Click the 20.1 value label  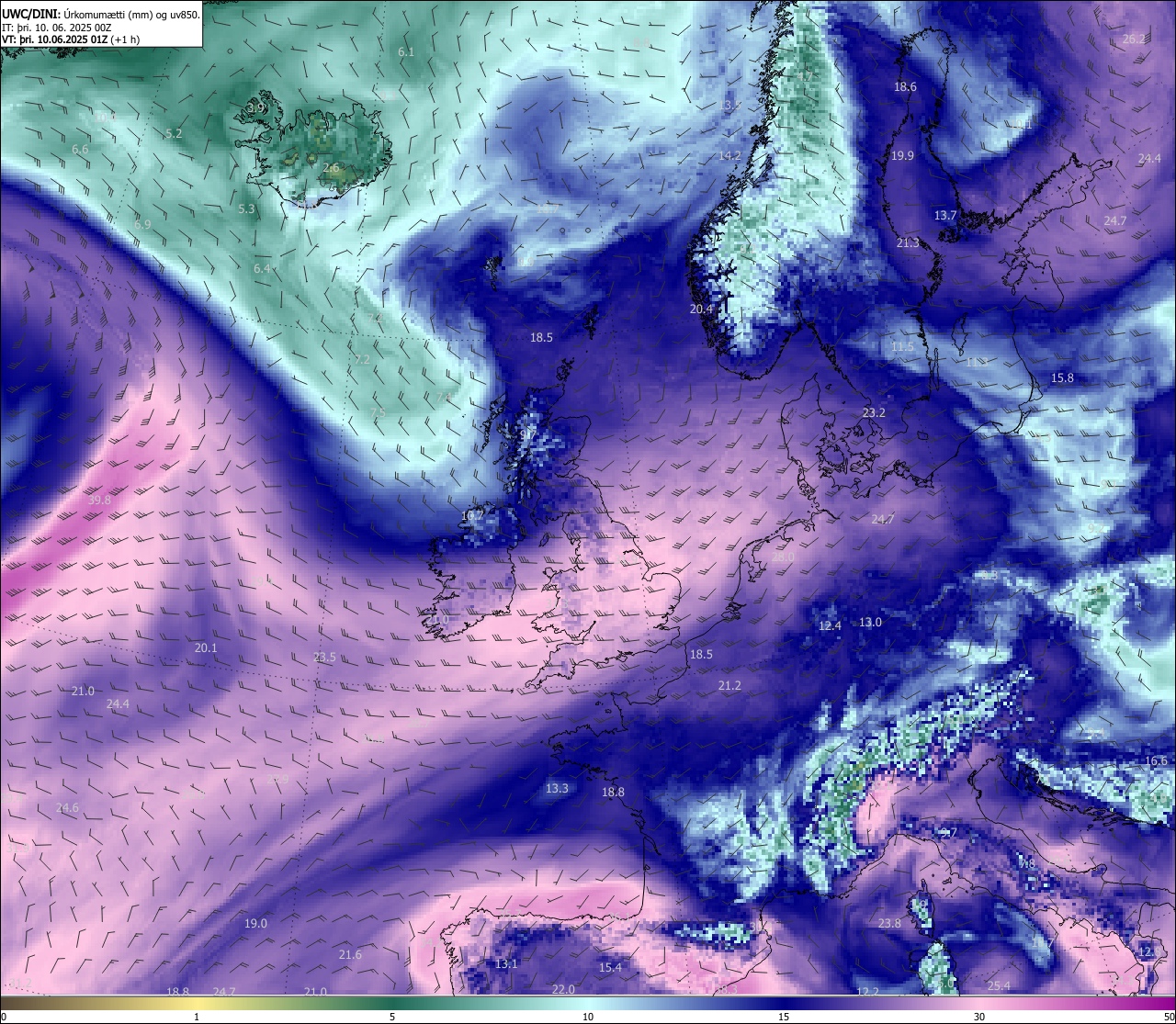[x=206, y=648]
